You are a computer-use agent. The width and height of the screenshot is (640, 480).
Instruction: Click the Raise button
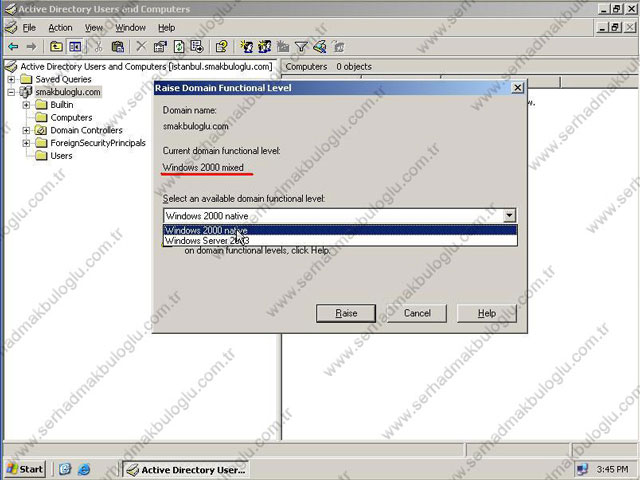(346, 313)
